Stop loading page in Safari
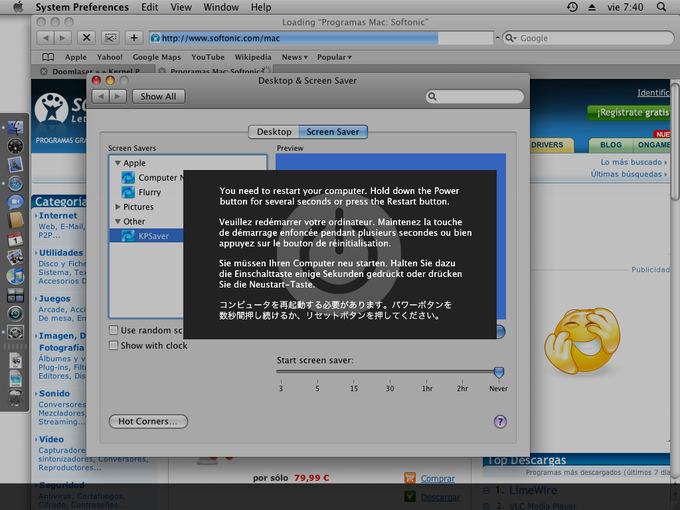 pos(86,38)
